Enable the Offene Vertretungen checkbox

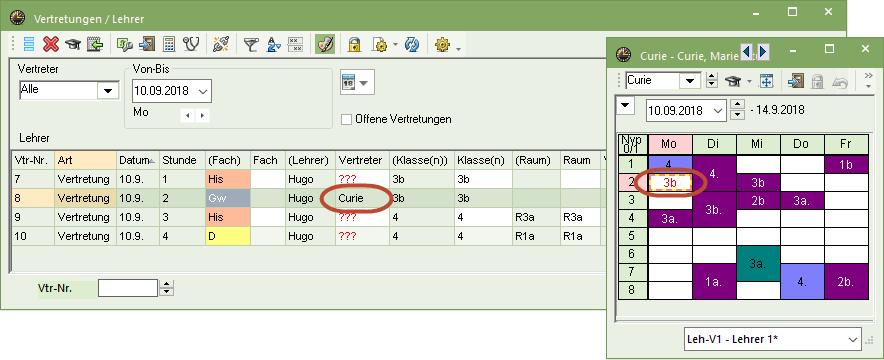pyautogui.click(x=346, y=119)
